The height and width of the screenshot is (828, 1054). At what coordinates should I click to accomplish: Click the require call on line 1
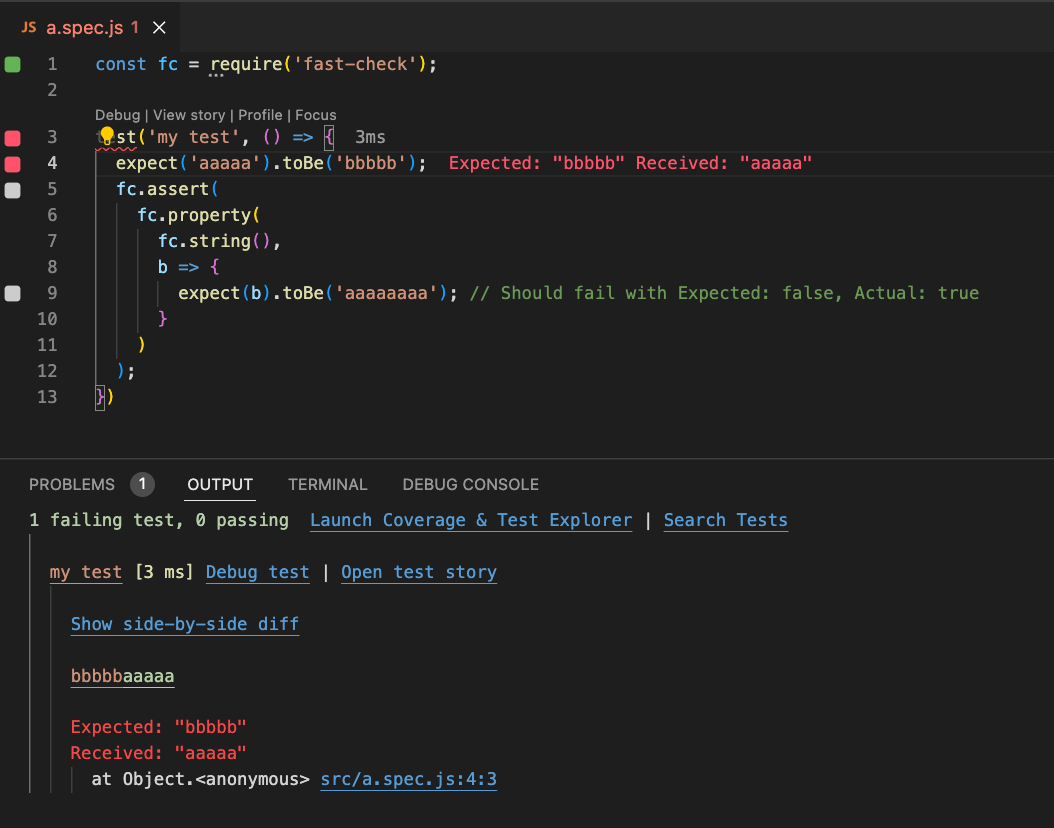[247, 65]
